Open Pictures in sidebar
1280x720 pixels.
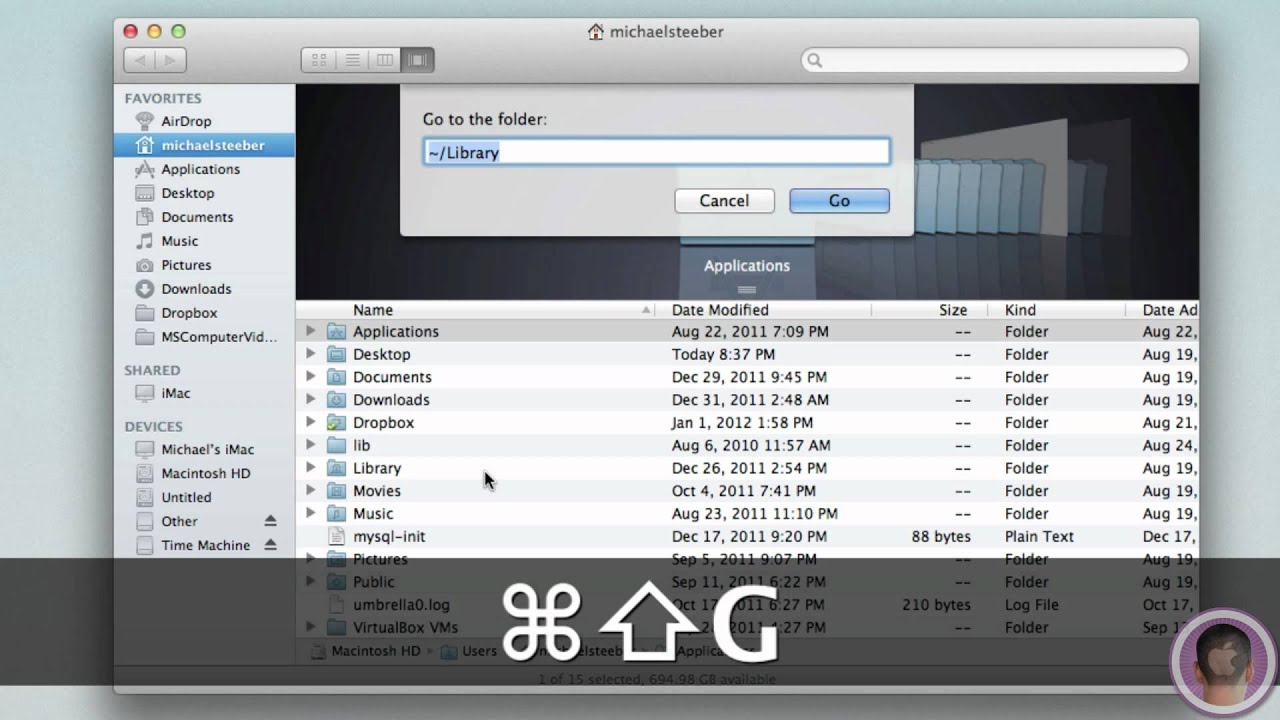pyautogui.click(x=186, y=265)
